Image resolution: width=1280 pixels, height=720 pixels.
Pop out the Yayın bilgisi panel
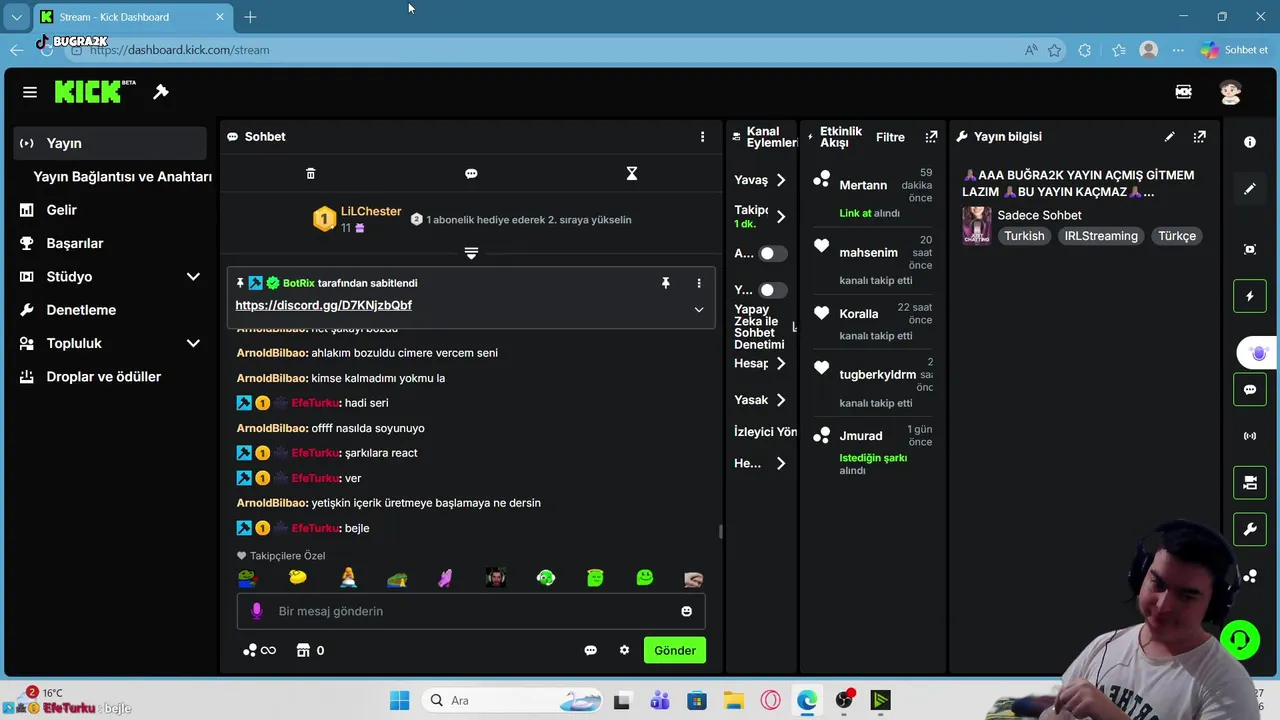pos(1200,137)
